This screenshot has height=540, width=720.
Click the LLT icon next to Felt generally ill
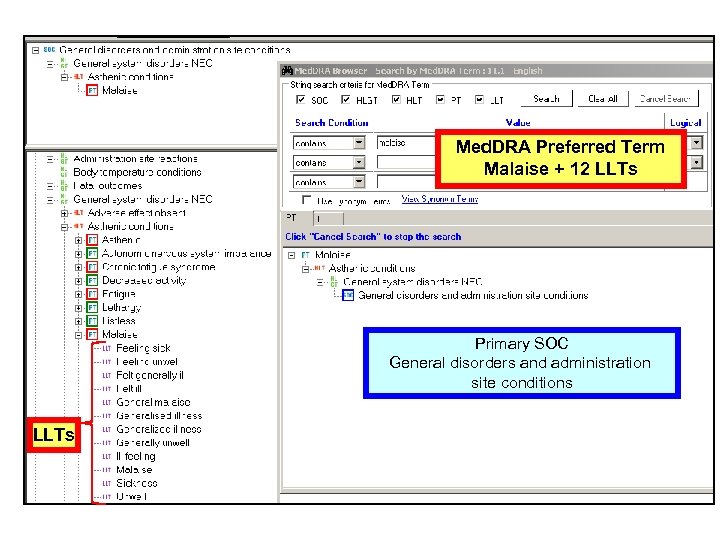tap(107, 376)
